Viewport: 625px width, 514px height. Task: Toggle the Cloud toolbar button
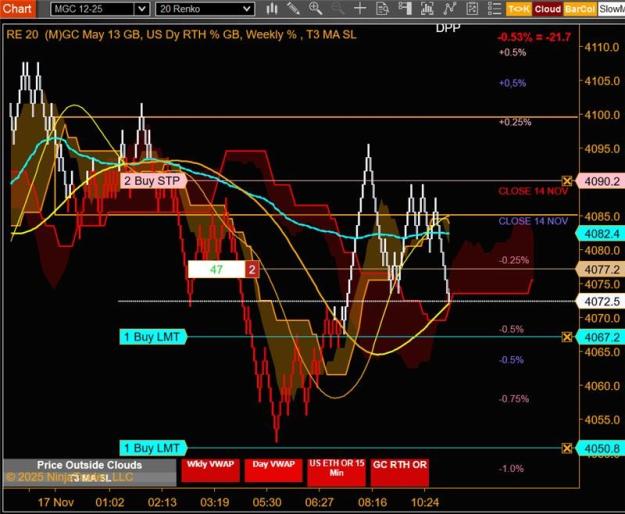(548, 9)
